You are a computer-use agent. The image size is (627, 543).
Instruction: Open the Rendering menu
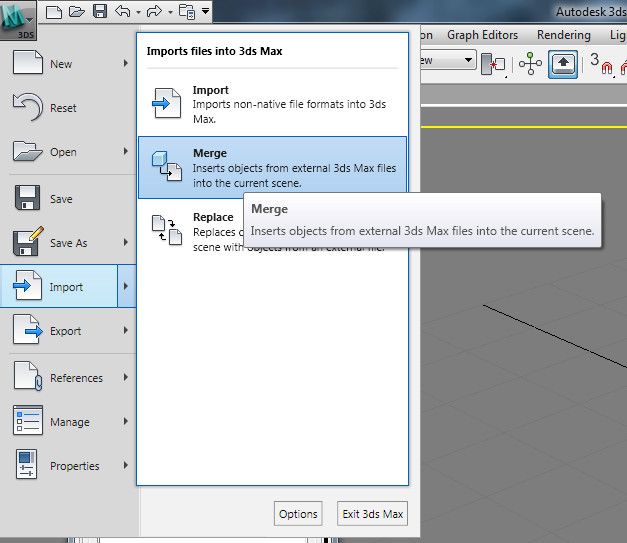click(x=563, y=35)
